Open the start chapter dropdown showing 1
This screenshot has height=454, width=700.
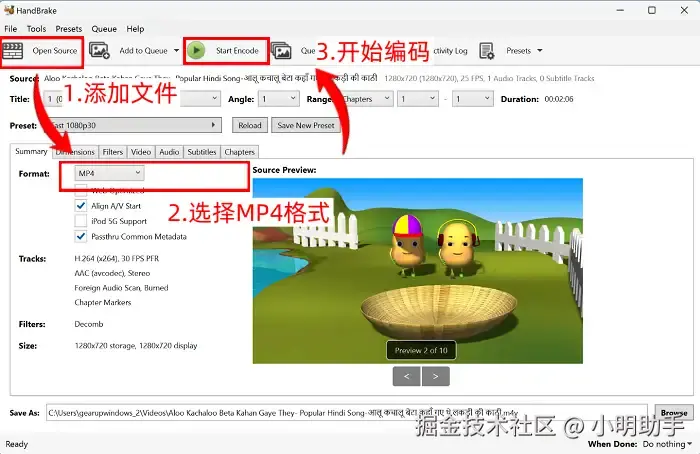(418, 99)
